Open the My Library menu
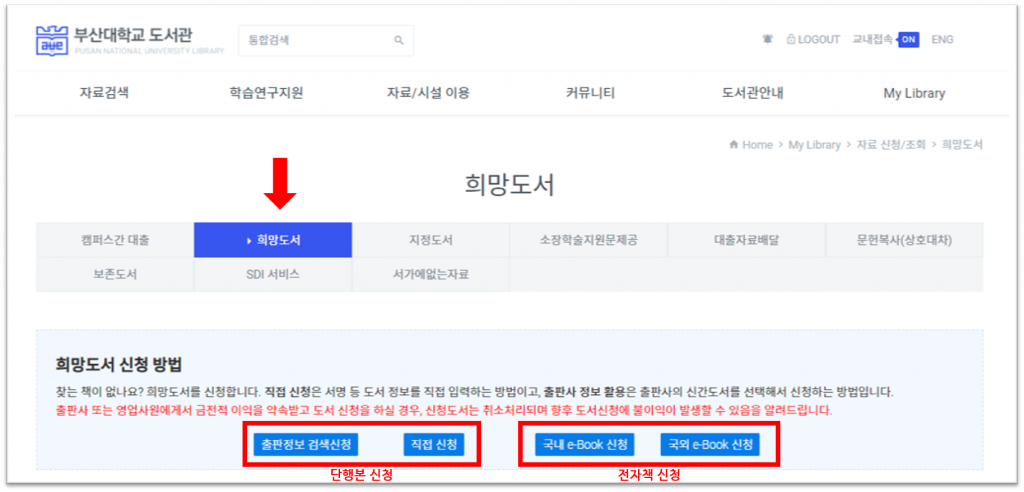Image resolution: width=1024 pixels, height=492 pixels. point(914,93)
